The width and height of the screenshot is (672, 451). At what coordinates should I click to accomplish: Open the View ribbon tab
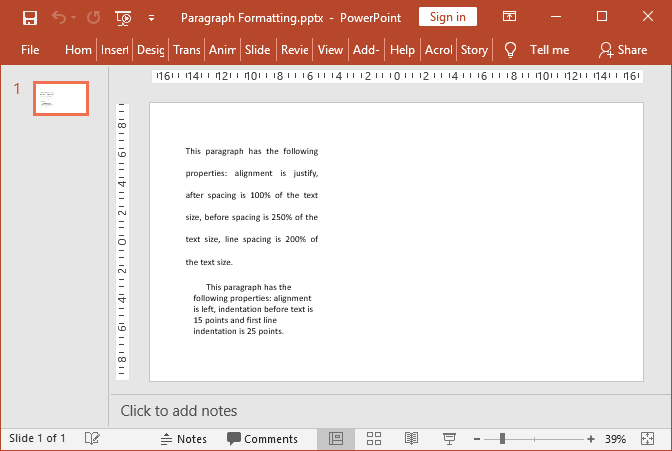point(329,49)
